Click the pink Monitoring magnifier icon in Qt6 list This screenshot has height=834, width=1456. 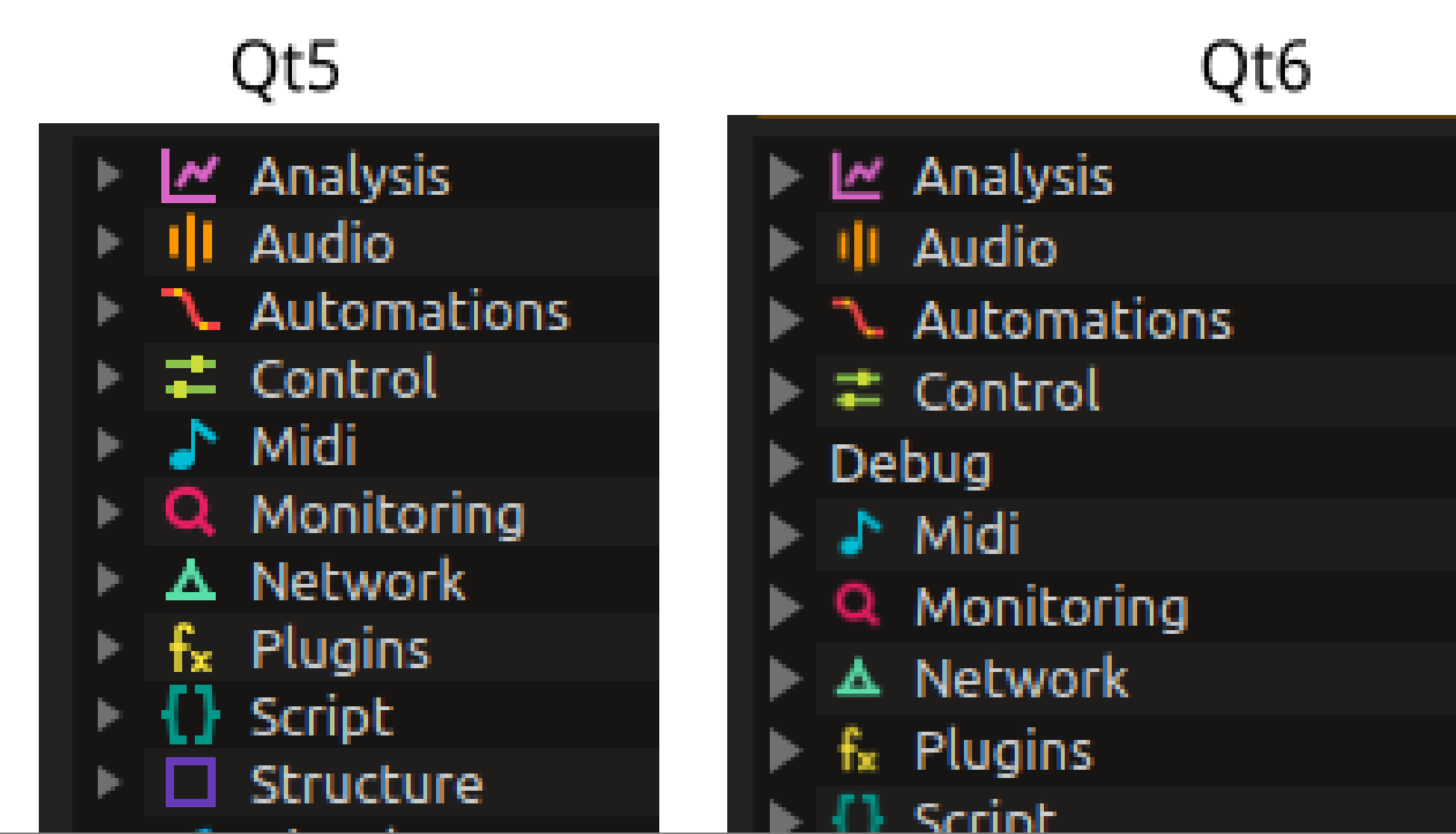point(857,605)
